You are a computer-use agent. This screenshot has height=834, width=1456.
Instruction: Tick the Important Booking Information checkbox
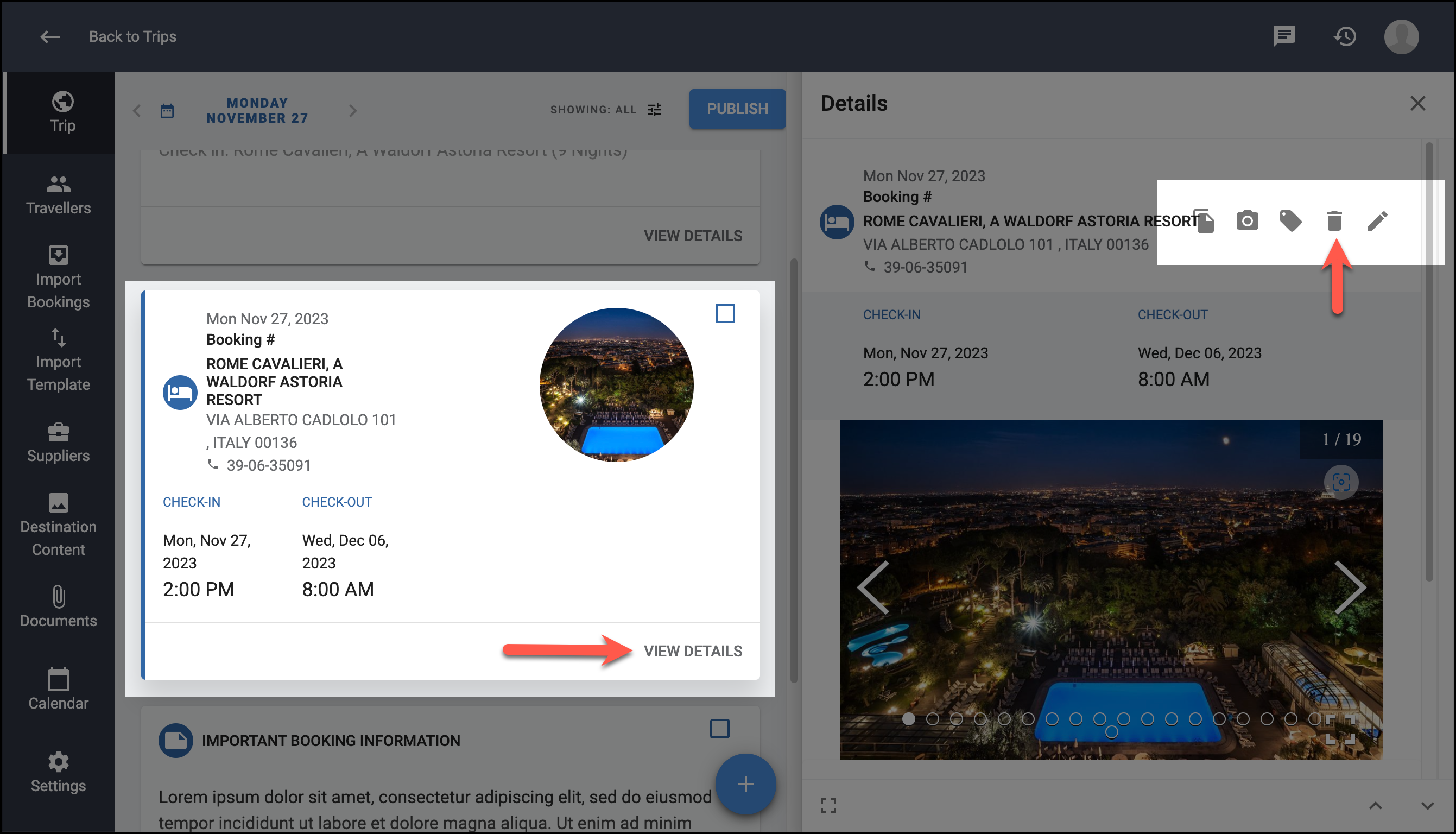click(x=719, y=729)
